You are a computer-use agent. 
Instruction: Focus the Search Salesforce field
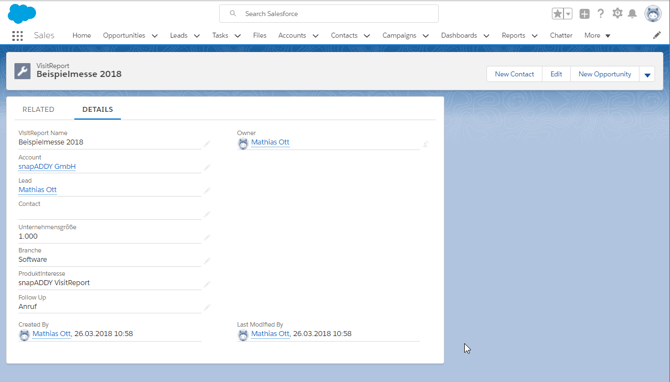(329, 14)
